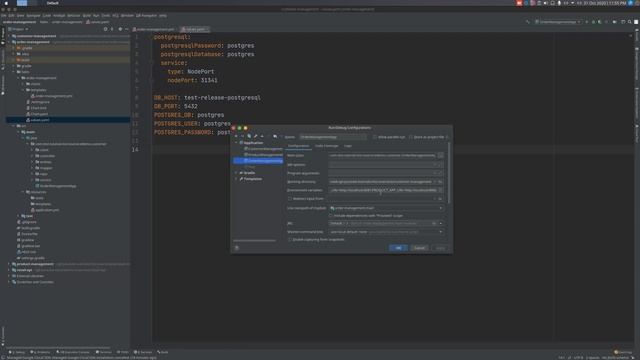Expand the product-management project node
The width and height of the screenshot is (640, 360).
click(x=9, y=264)
